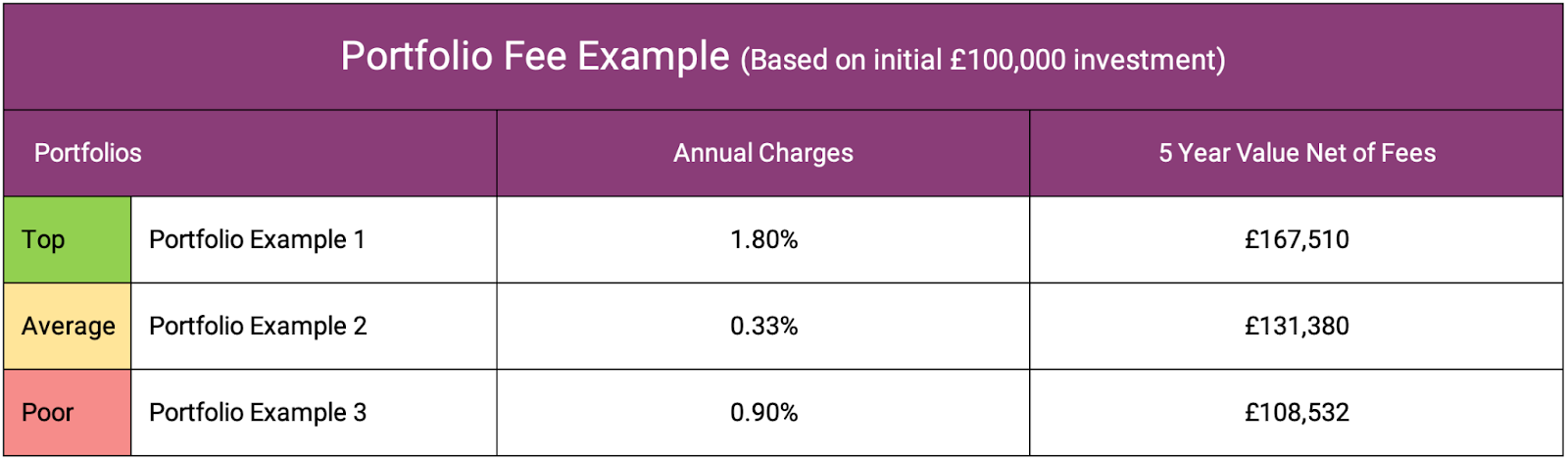Click the Portfolio Example 3 cell
Screen dimensions: 1568x461
pyautogui.click(x=258, y=413)
